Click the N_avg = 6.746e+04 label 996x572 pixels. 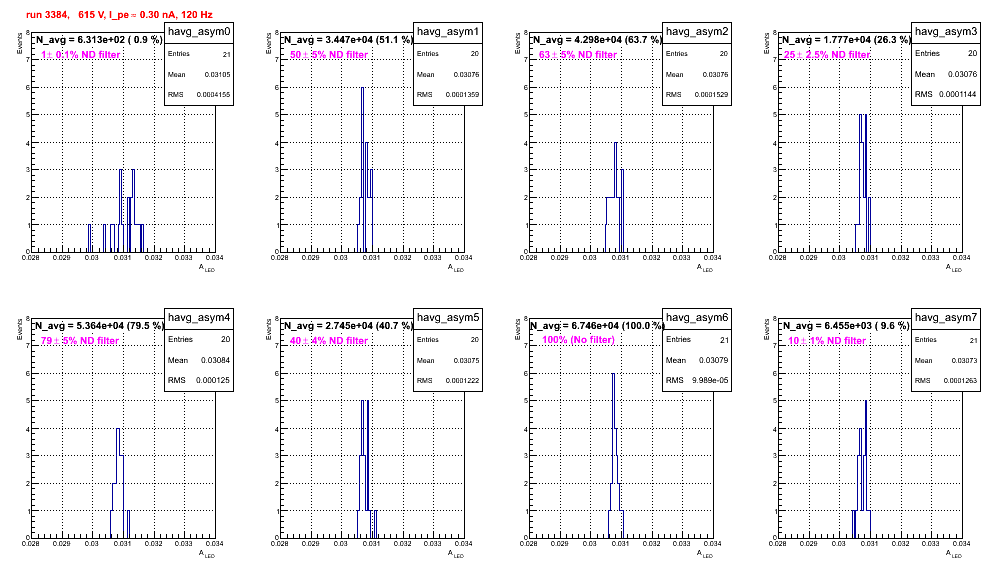tap(597, 325)
